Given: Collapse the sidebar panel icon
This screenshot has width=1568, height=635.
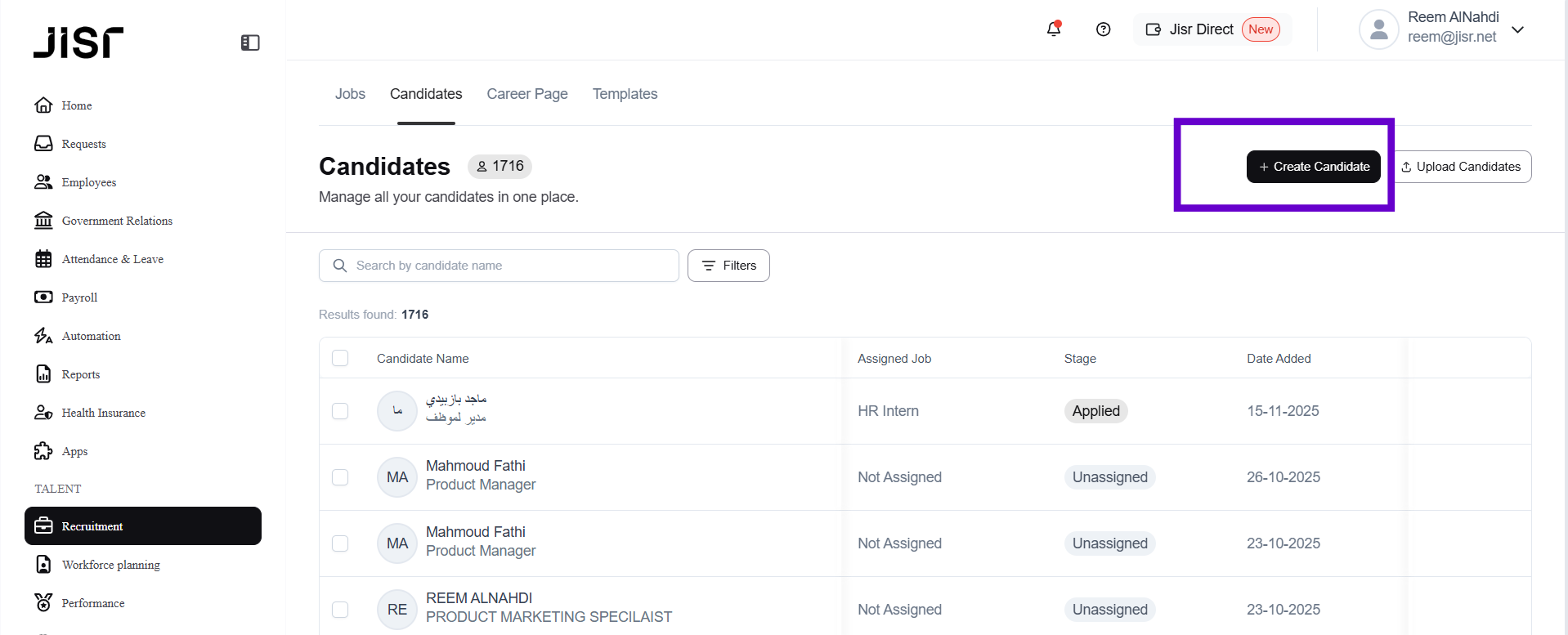Looking at the screenshot, I should point(250,42).
